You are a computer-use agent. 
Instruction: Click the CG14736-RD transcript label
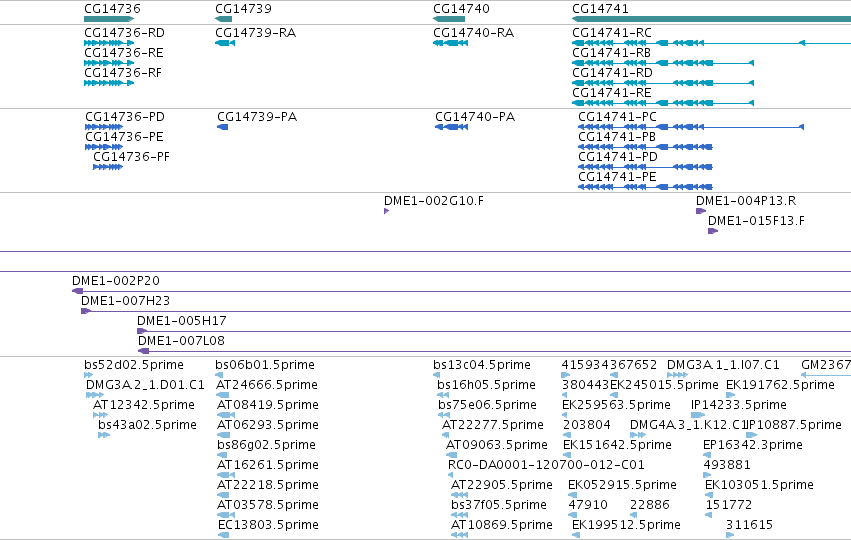[x=124, y=33]
